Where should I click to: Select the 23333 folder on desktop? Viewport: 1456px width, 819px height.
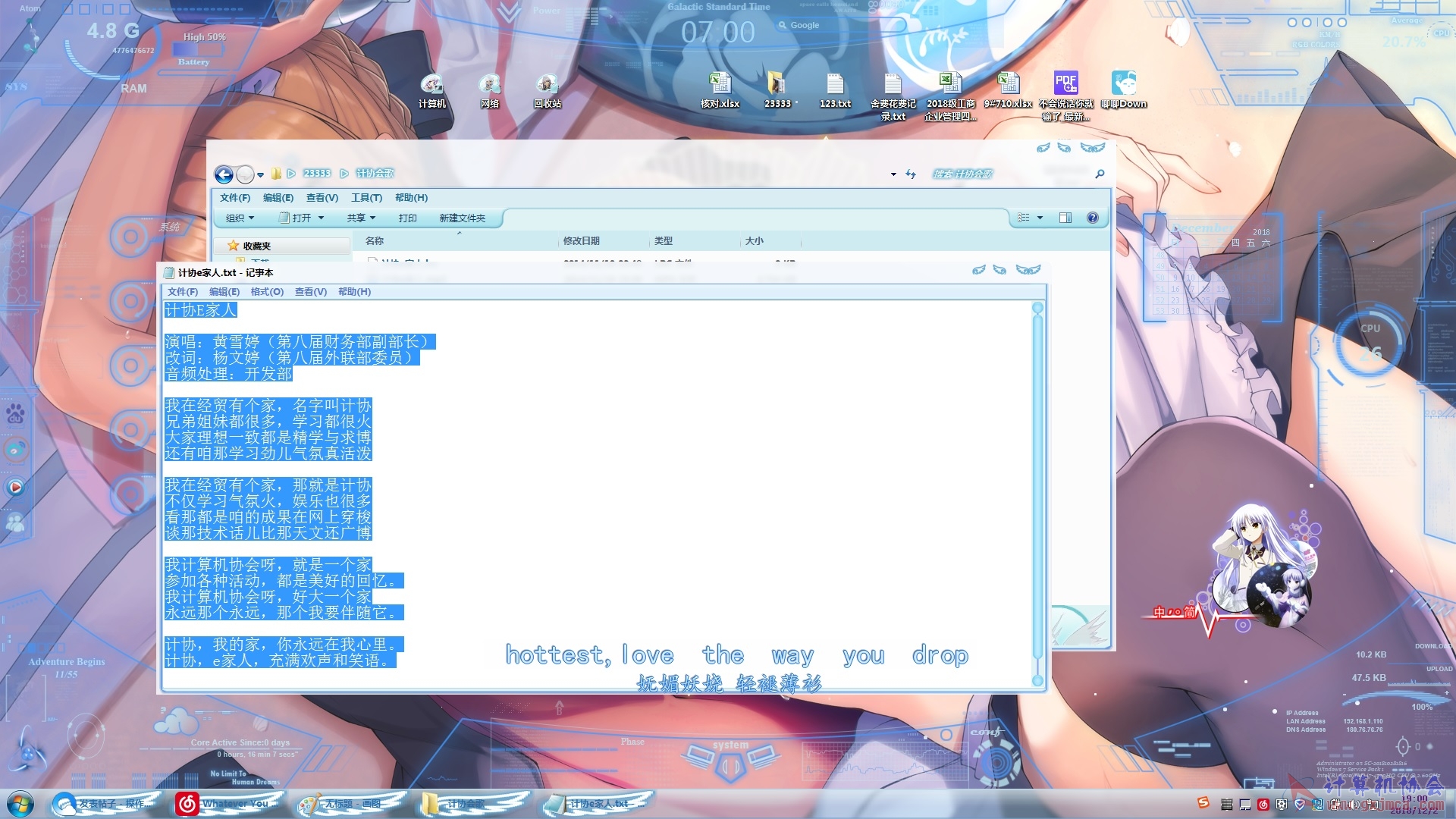coord(777,90)
